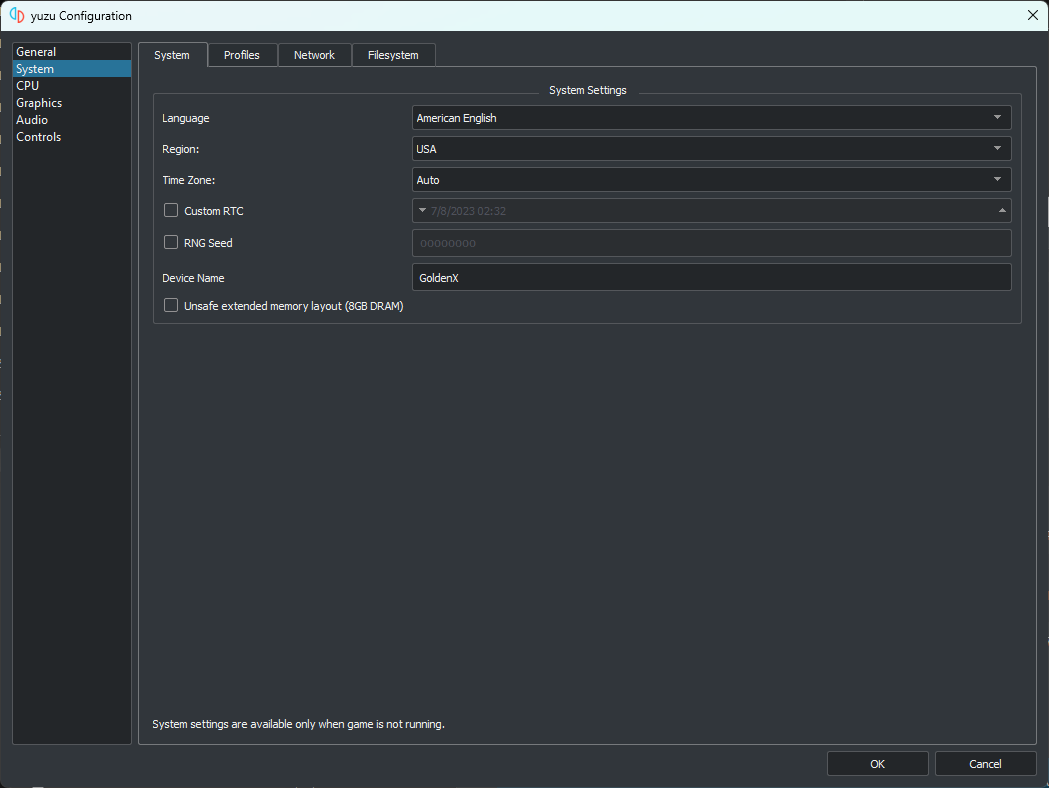1049x788 pixels.
Task: Click the Cancel button
Action: coord(985,764)
